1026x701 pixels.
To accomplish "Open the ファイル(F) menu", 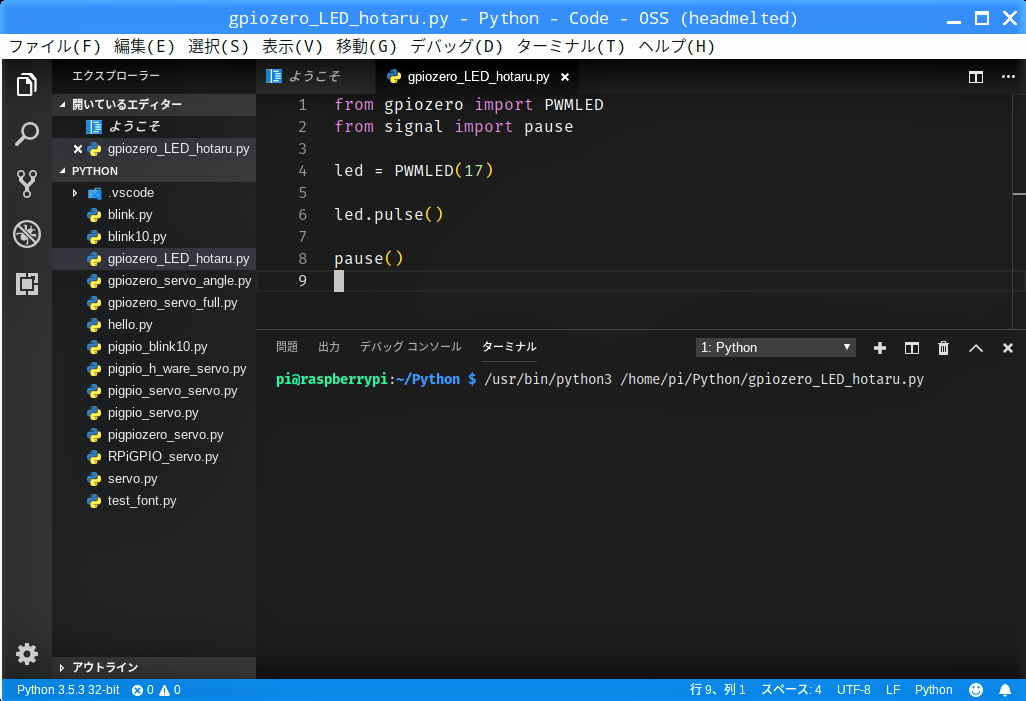I will 55,46.
